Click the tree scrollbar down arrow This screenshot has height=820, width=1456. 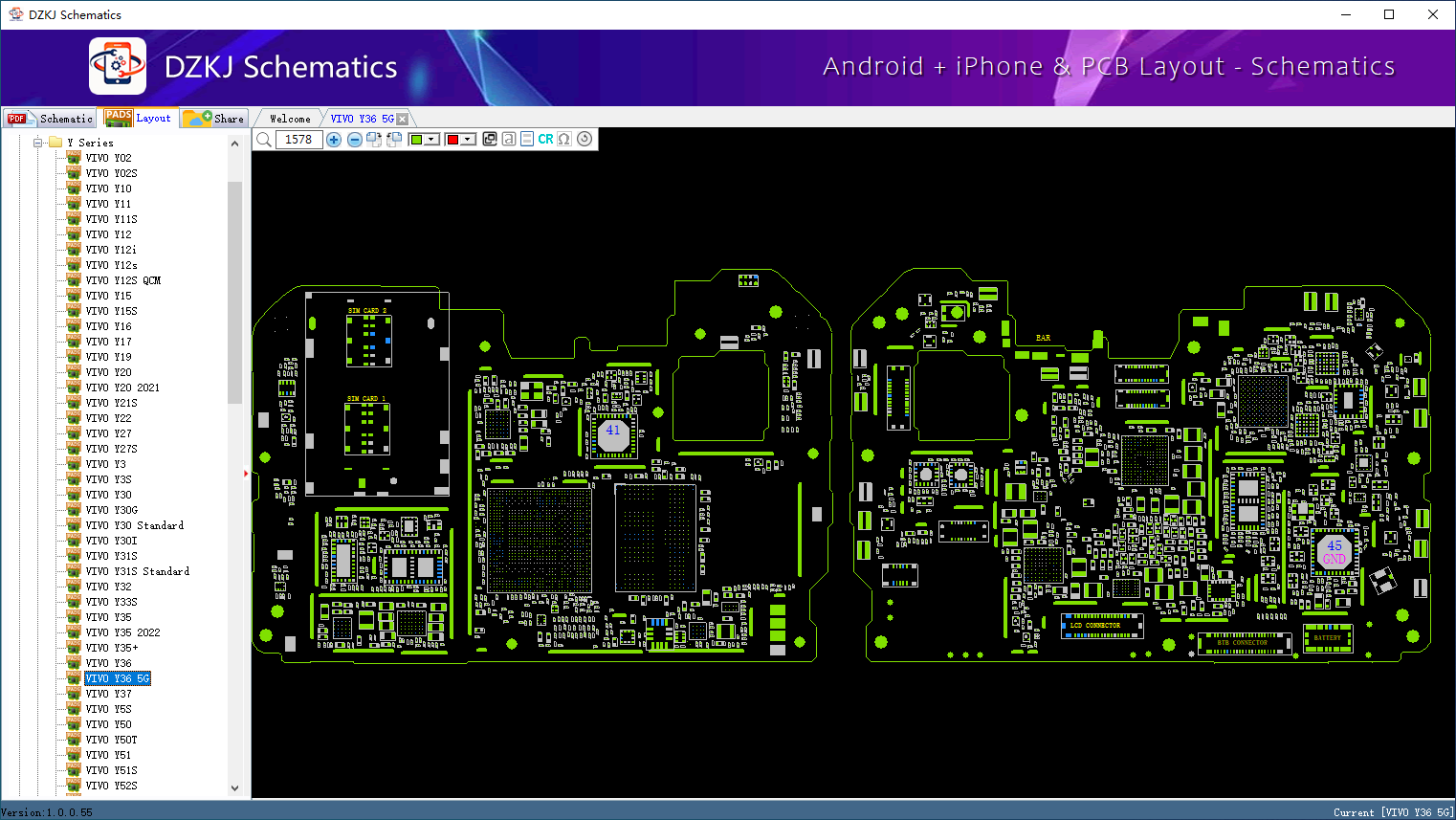235,788
